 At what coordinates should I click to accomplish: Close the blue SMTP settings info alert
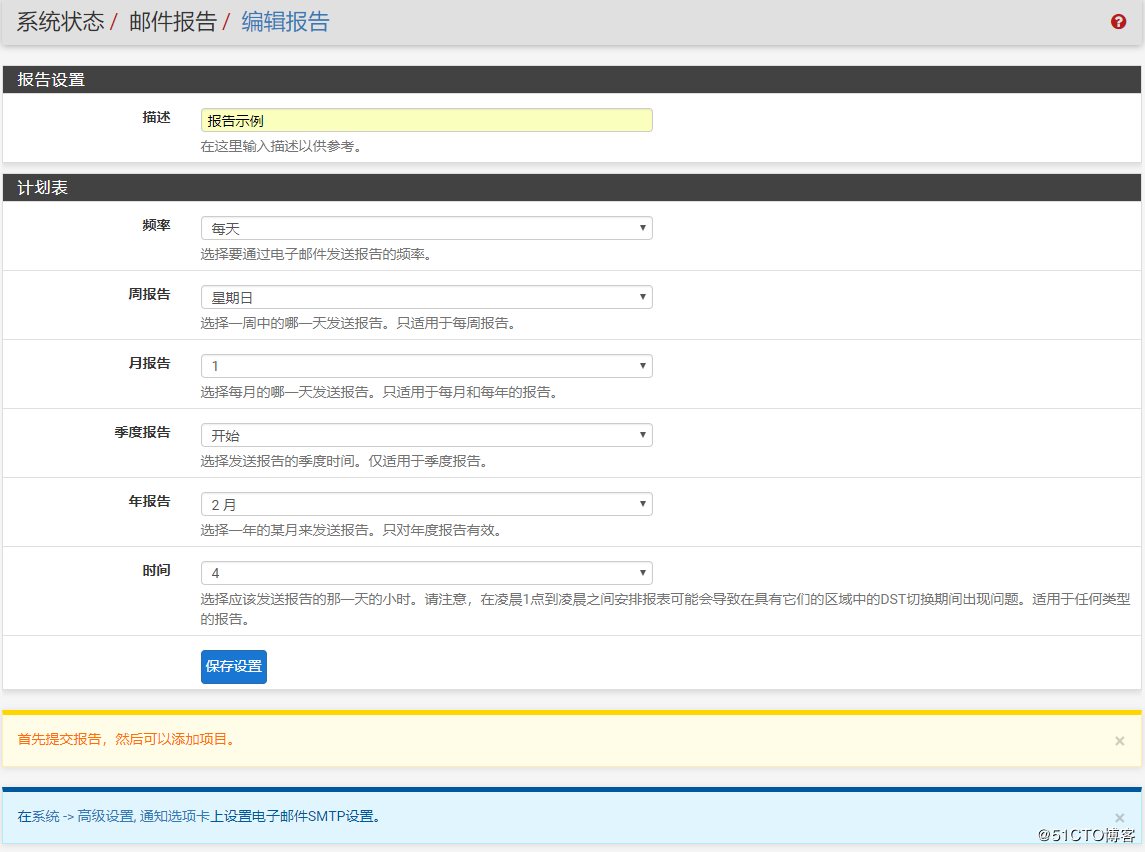tap(1119, 817)
